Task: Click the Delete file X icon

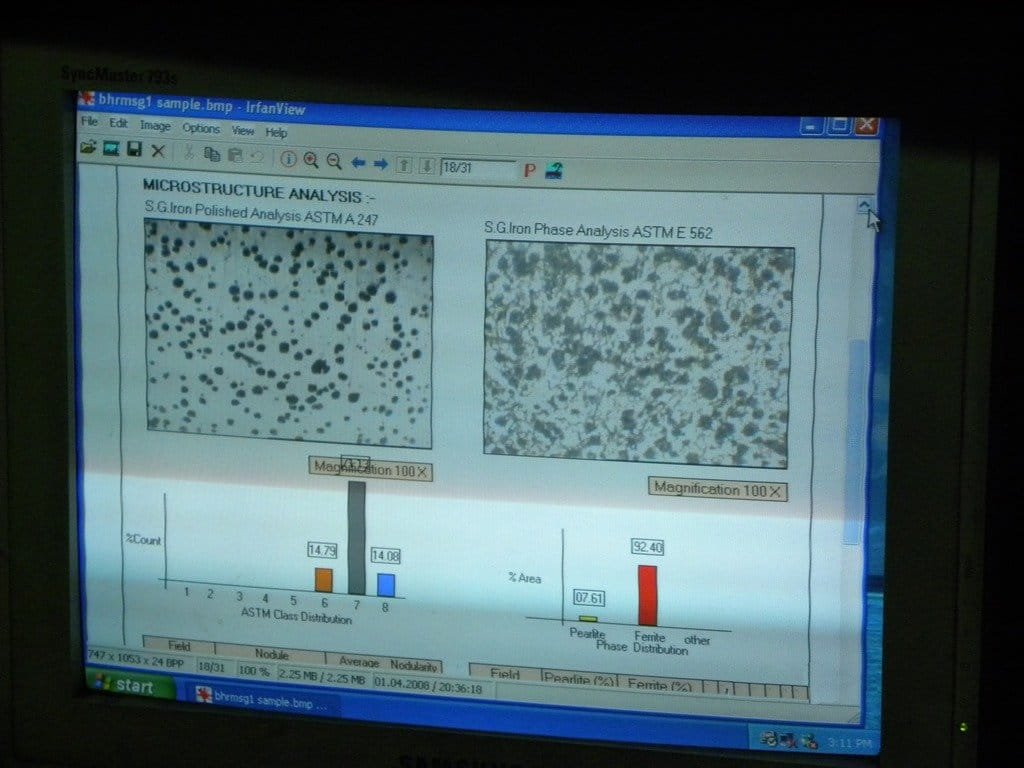Action: [158, 151]
